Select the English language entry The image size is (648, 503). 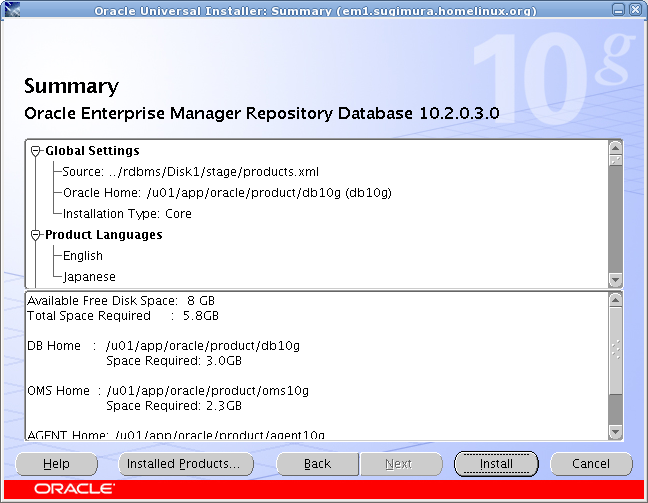[x=83, y=256]
